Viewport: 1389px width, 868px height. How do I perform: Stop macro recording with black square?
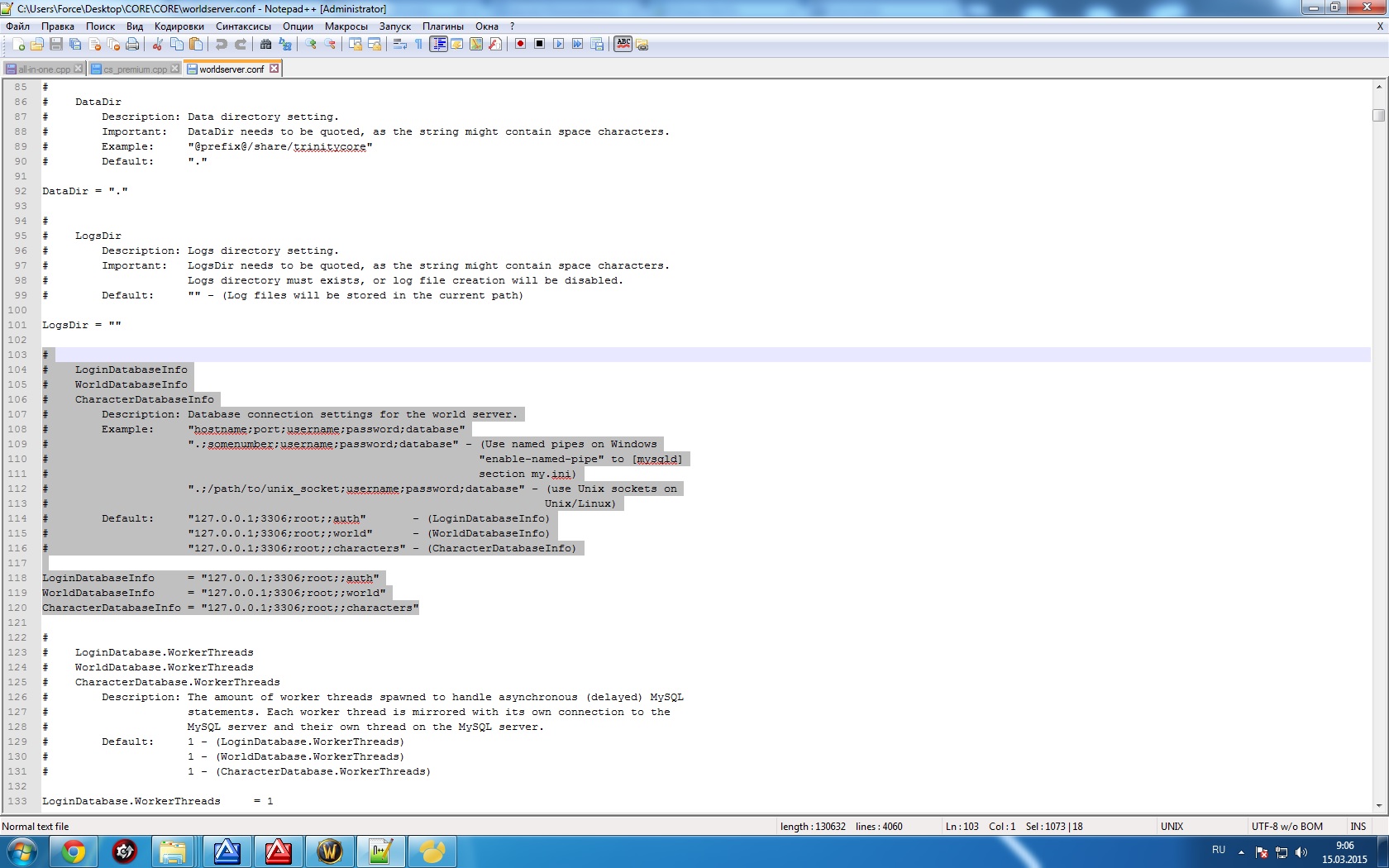[x=539, y=44]
